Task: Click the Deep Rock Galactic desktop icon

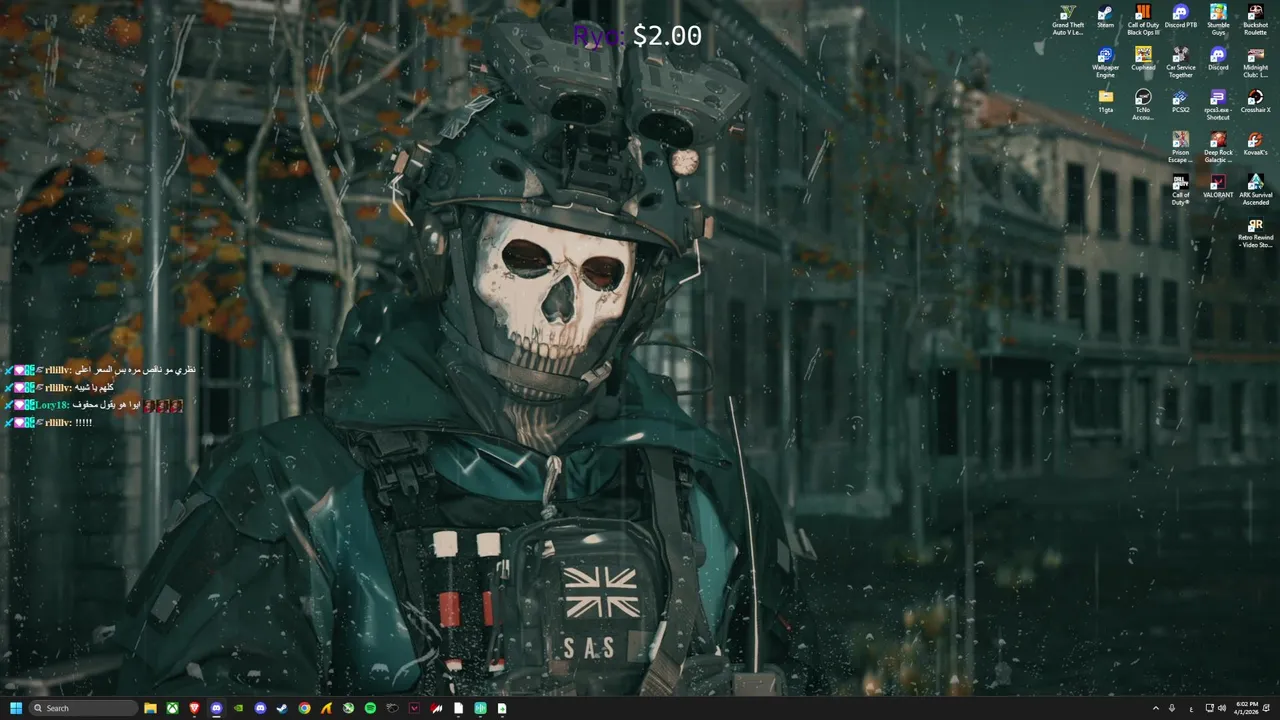Action: [1218, 146]
